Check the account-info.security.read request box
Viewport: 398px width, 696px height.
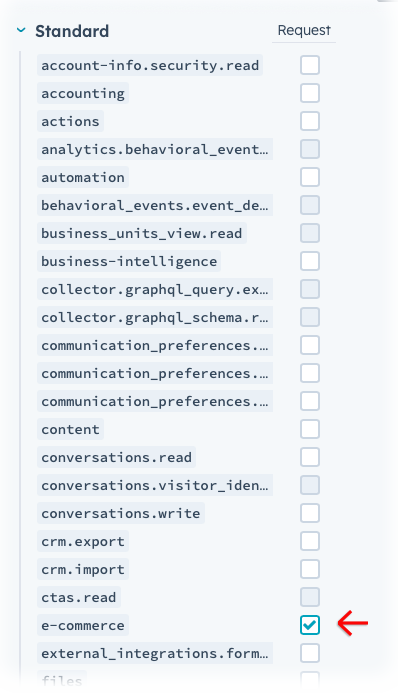[310, 65]
